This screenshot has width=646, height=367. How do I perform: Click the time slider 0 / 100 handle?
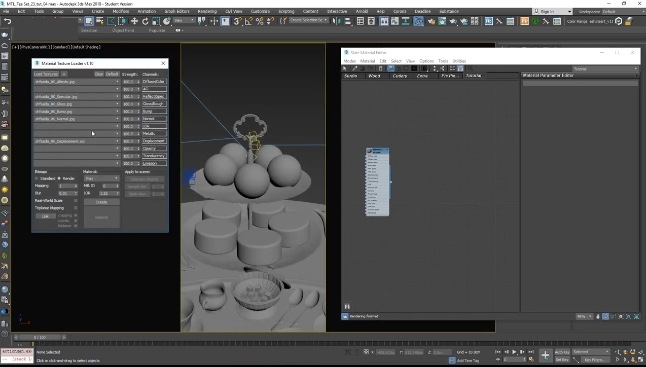pyautogui.click(x=40, y=337)
